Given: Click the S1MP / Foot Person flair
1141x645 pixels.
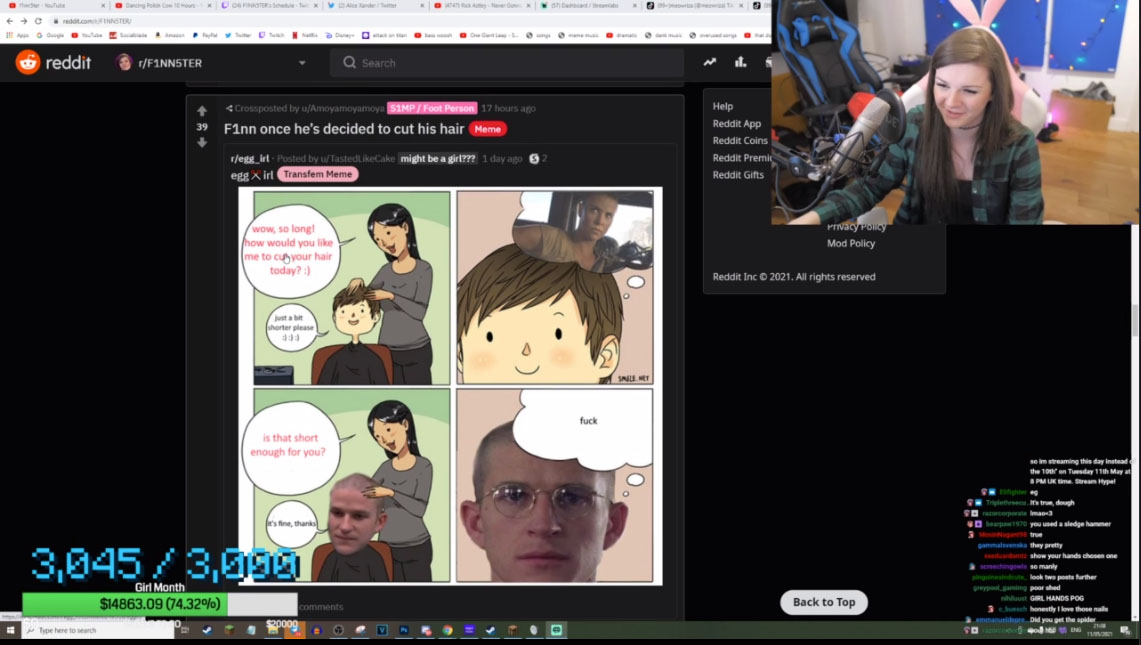Looking at the screenshot, I should pos(432,108).
